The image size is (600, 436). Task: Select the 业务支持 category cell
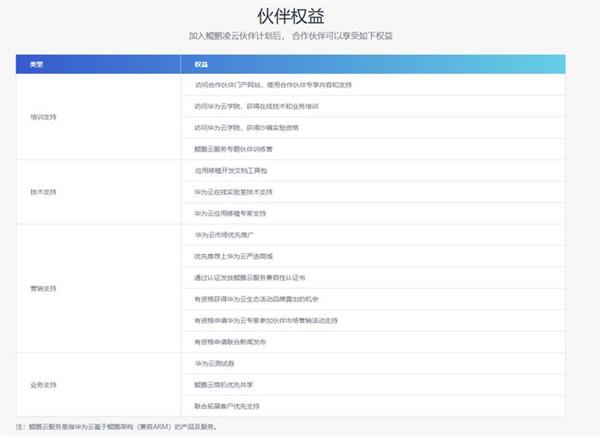[x=44, y=384]
